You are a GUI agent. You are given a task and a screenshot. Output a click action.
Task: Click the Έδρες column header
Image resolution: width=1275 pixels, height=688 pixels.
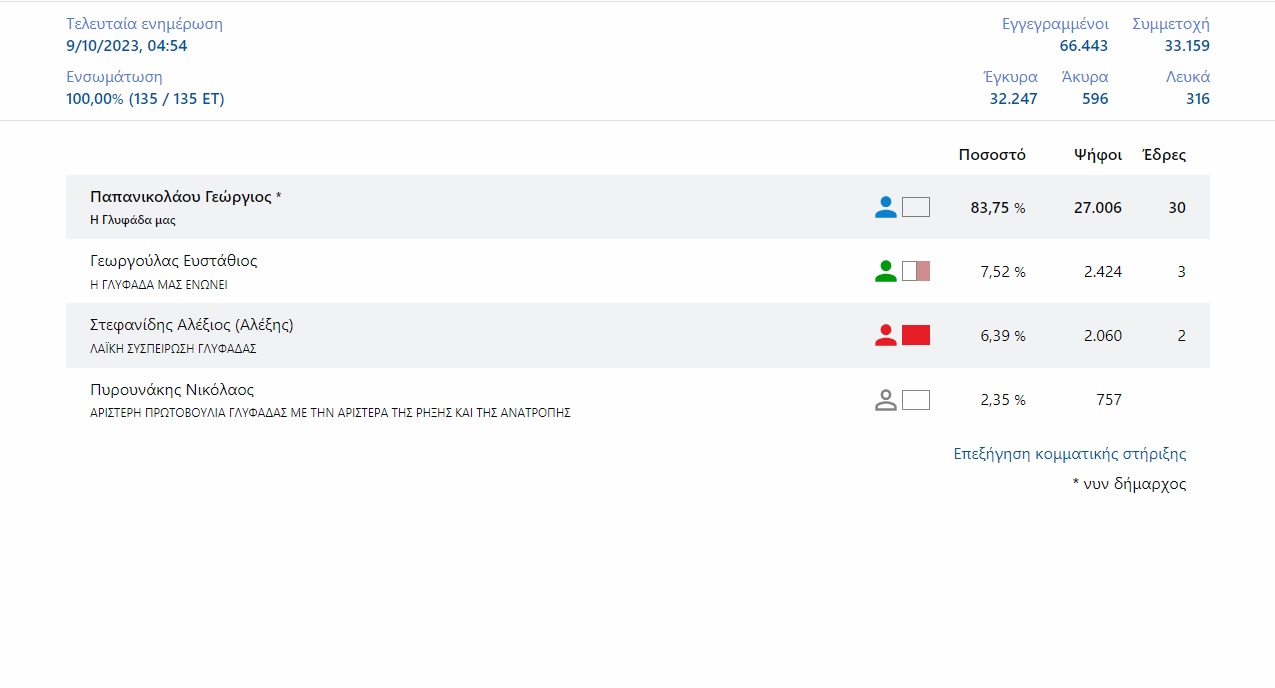pos(1164,155)
